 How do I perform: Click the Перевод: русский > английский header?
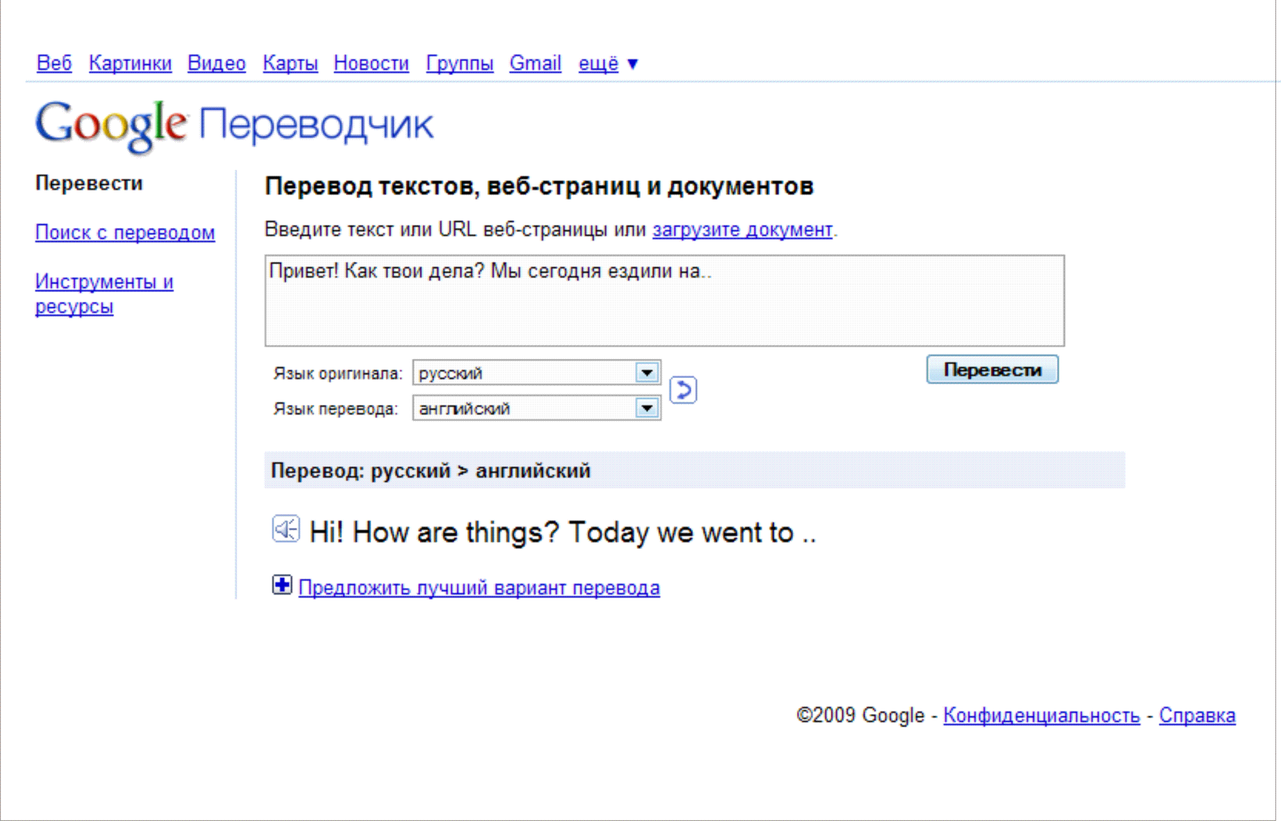click(x=695, y=470)
